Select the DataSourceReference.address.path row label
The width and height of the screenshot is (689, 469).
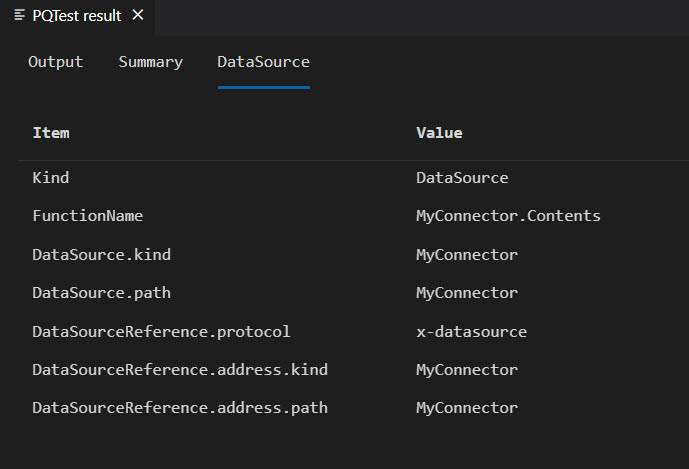click(180, 408)
